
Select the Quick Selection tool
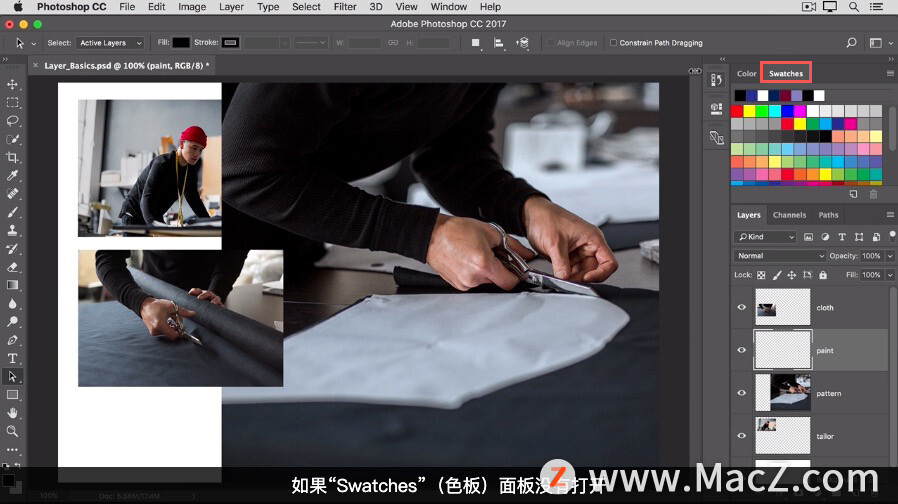tap(12, 139)
